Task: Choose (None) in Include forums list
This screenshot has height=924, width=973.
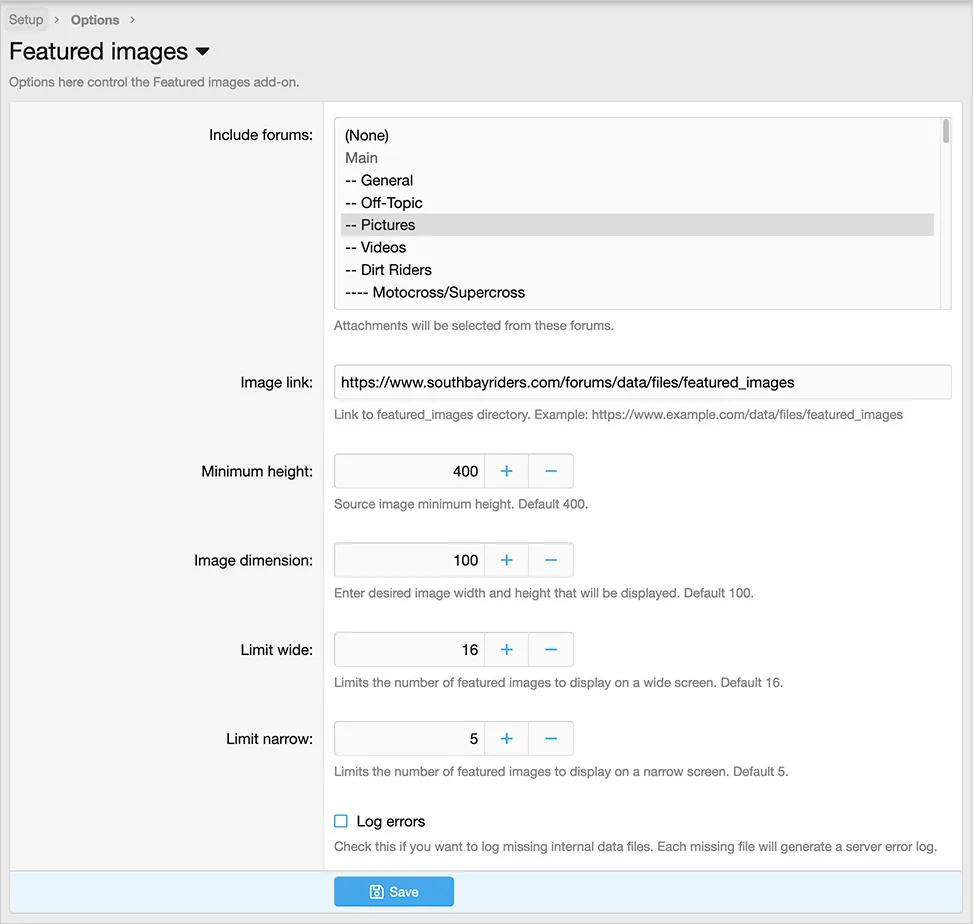Action: [366, 135]
